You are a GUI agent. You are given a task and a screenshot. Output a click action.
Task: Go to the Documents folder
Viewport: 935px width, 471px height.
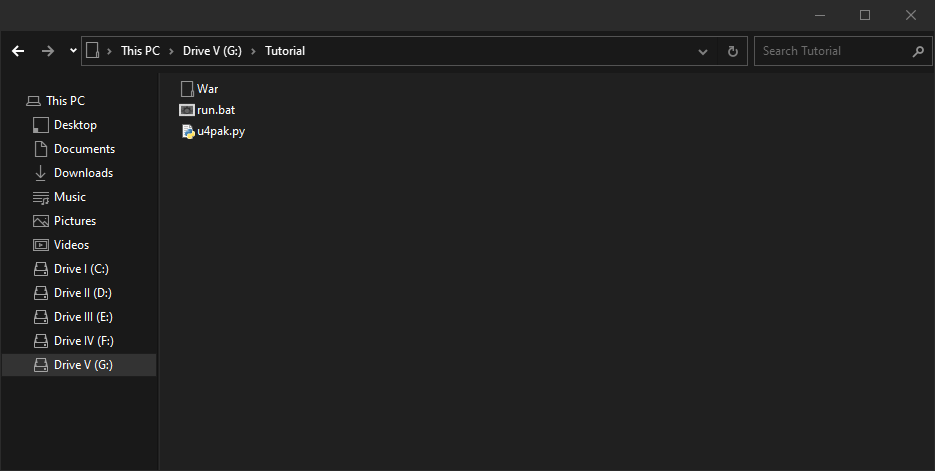point(84,149)
